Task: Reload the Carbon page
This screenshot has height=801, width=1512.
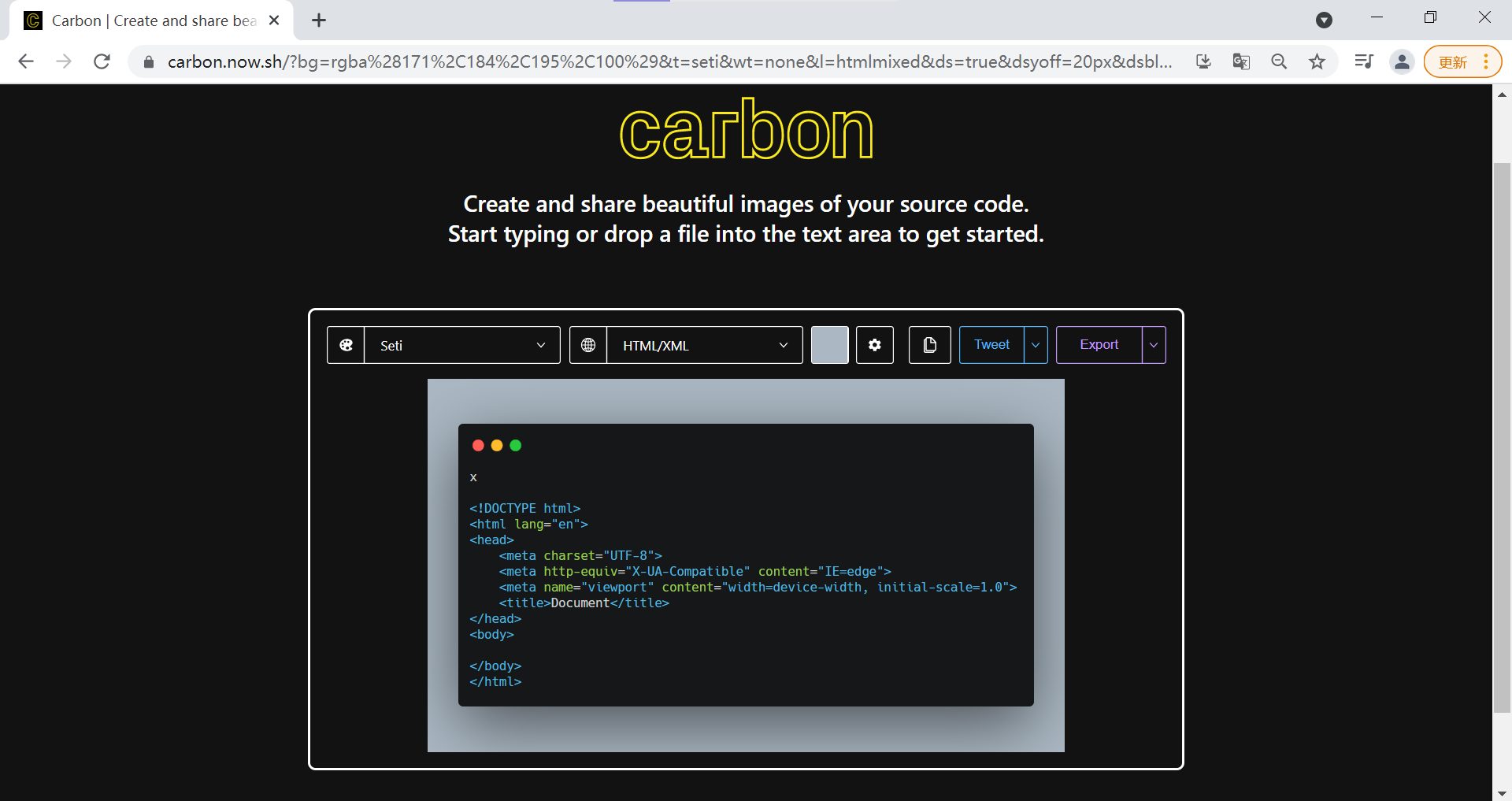Action: pyautogui.click(x=102, y=61)
